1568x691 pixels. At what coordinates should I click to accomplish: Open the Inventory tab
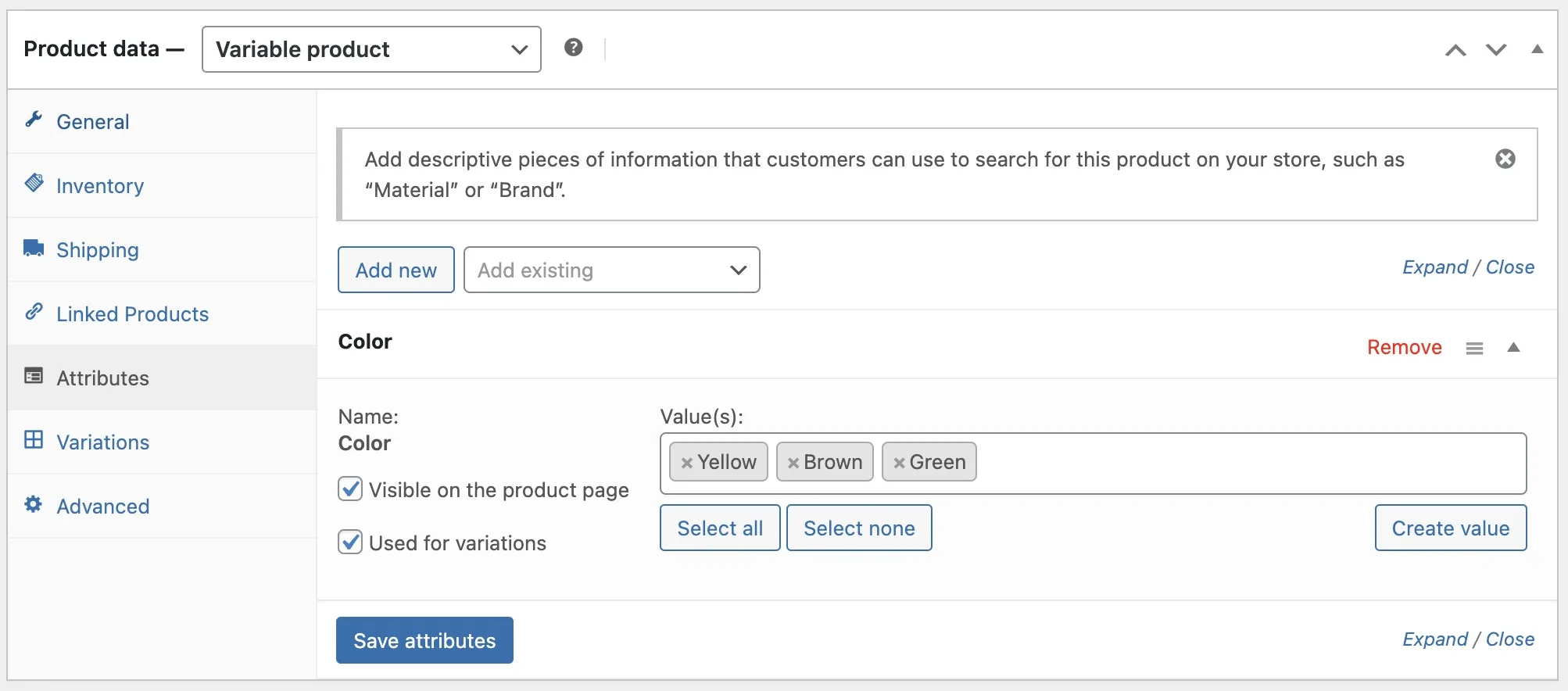(162, 185)
